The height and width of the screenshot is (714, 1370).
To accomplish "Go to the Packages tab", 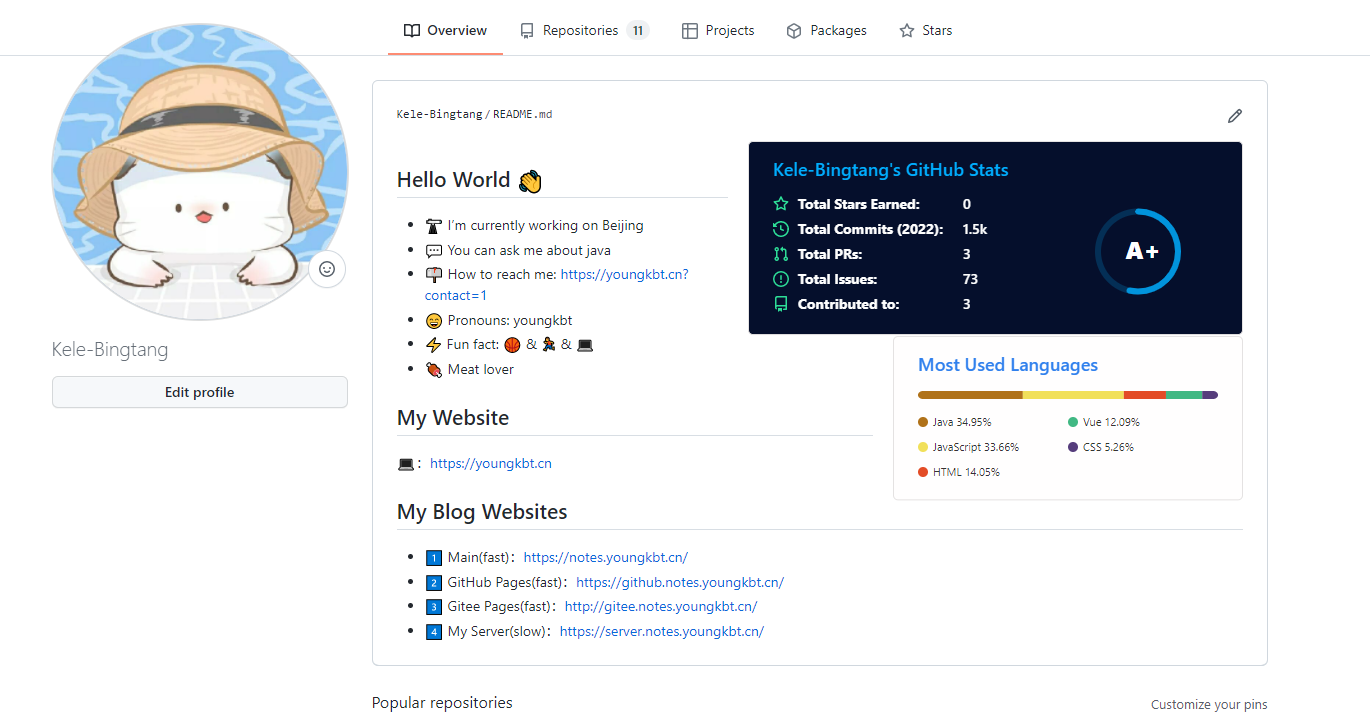I will pyautogui.click(x=826, y=31).
